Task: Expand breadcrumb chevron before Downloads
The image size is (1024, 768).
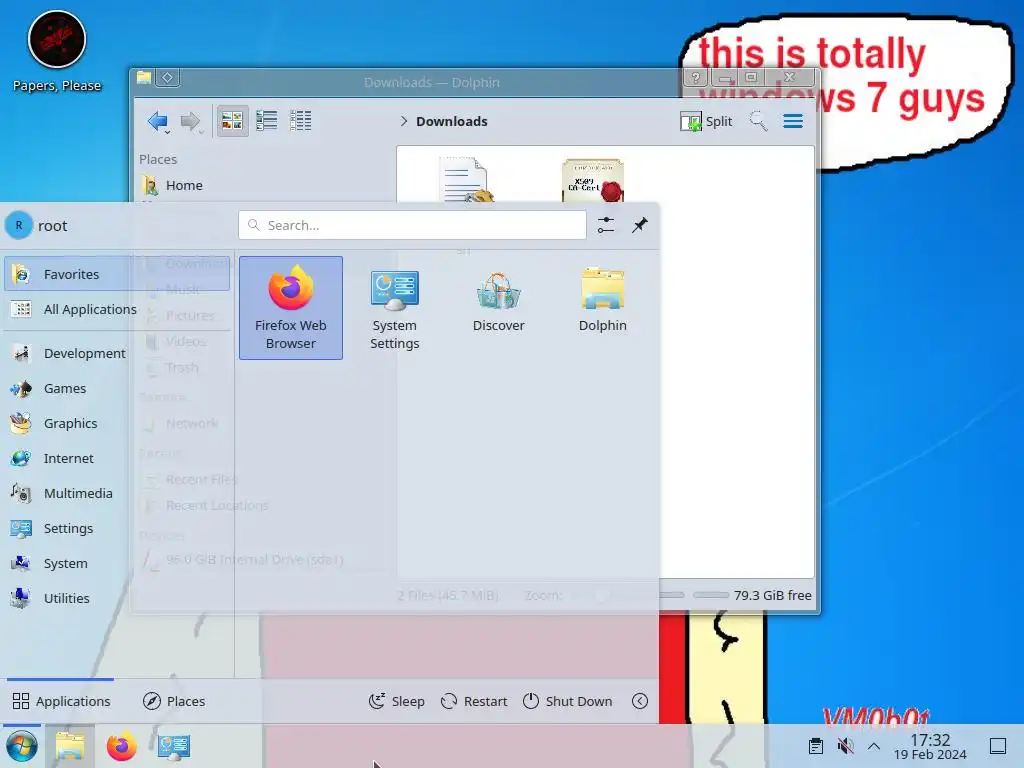Action: click(x=404, y=121)
